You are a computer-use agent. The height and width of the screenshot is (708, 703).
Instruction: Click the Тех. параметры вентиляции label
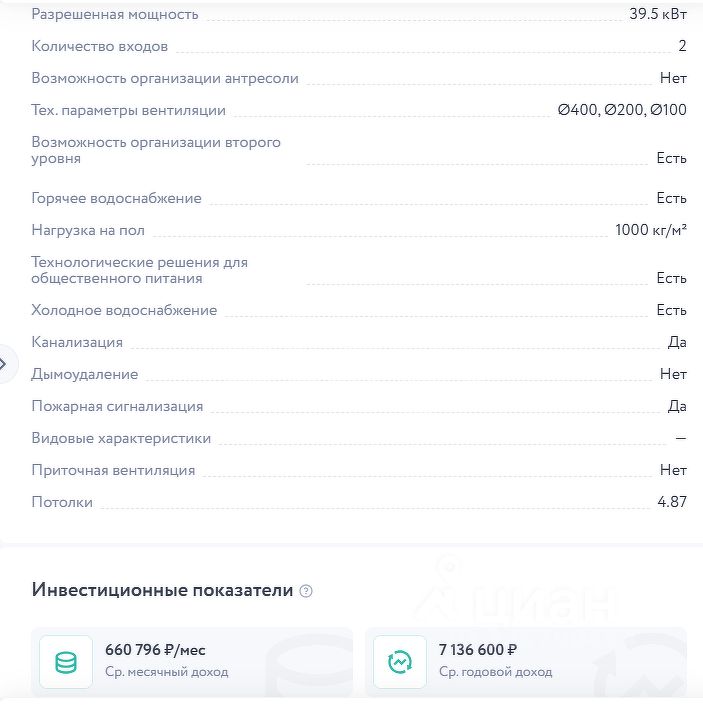[129, 110]
